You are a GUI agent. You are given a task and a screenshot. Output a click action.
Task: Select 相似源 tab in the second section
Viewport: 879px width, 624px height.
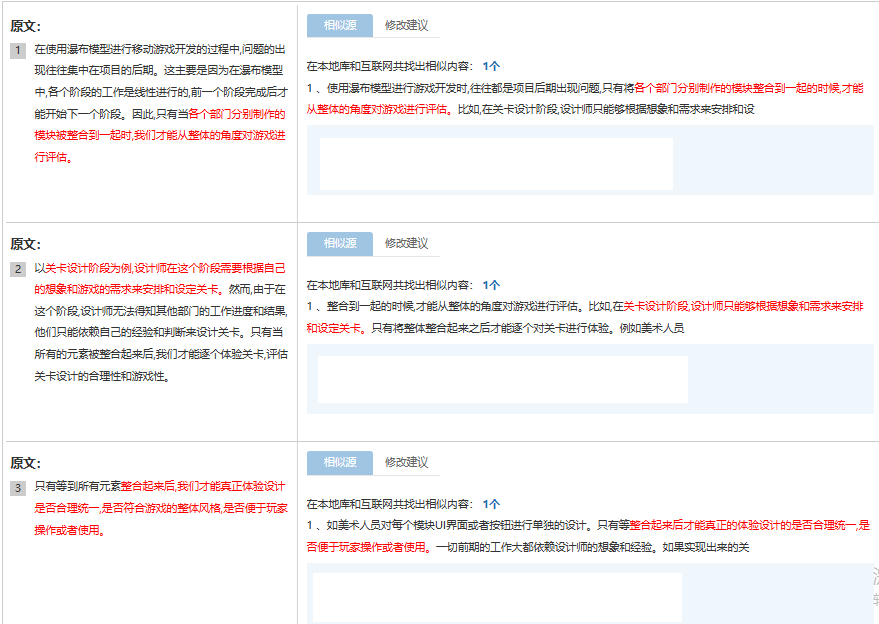[x=339, y=244]
